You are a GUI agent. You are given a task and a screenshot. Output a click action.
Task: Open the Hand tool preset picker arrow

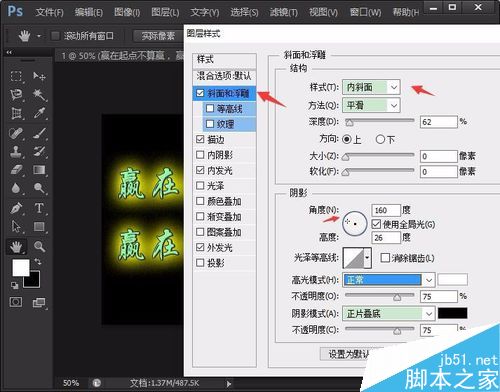click(x=39, y=36)
